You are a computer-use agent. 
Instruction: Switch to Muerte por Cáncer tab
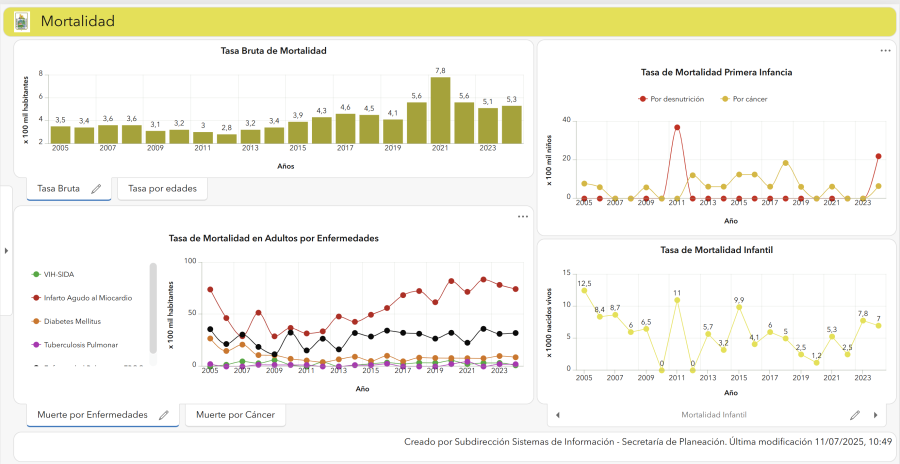(235, 415)
